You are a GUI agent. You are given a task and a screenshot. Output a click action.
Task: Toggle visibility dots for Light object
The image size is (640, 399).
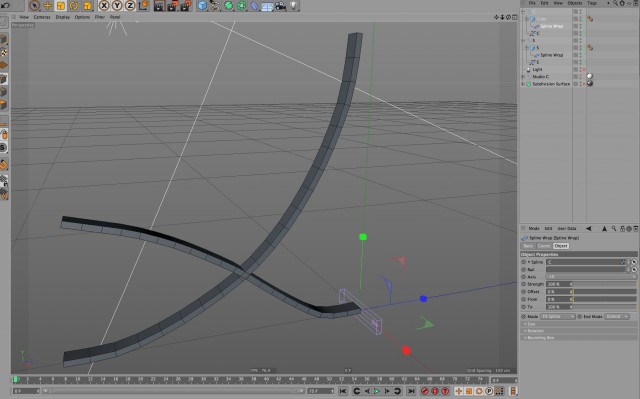coord(580,69)
